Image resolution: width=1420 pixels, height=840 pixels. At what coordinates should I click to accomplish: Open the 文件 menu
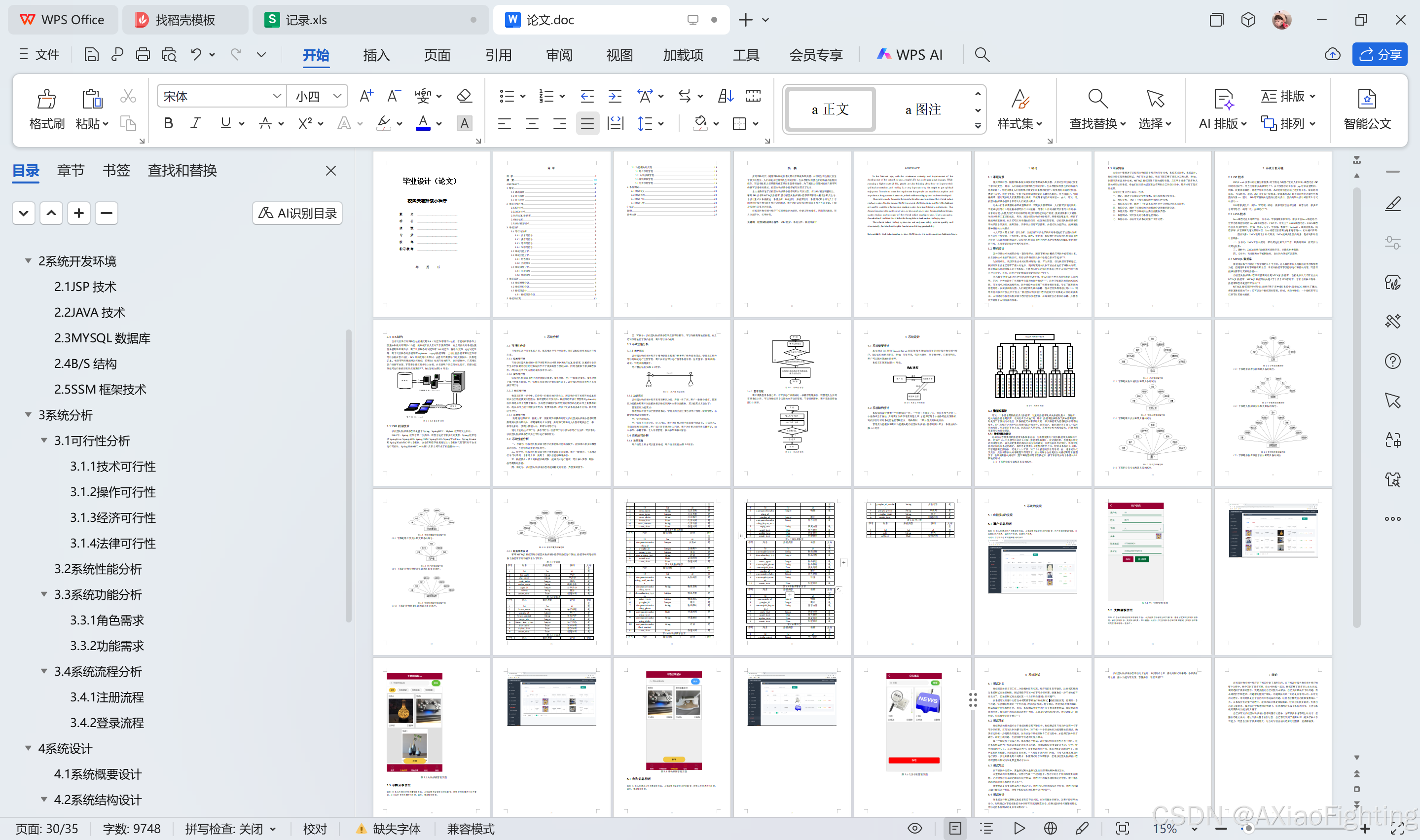click(x=39, y=54)
